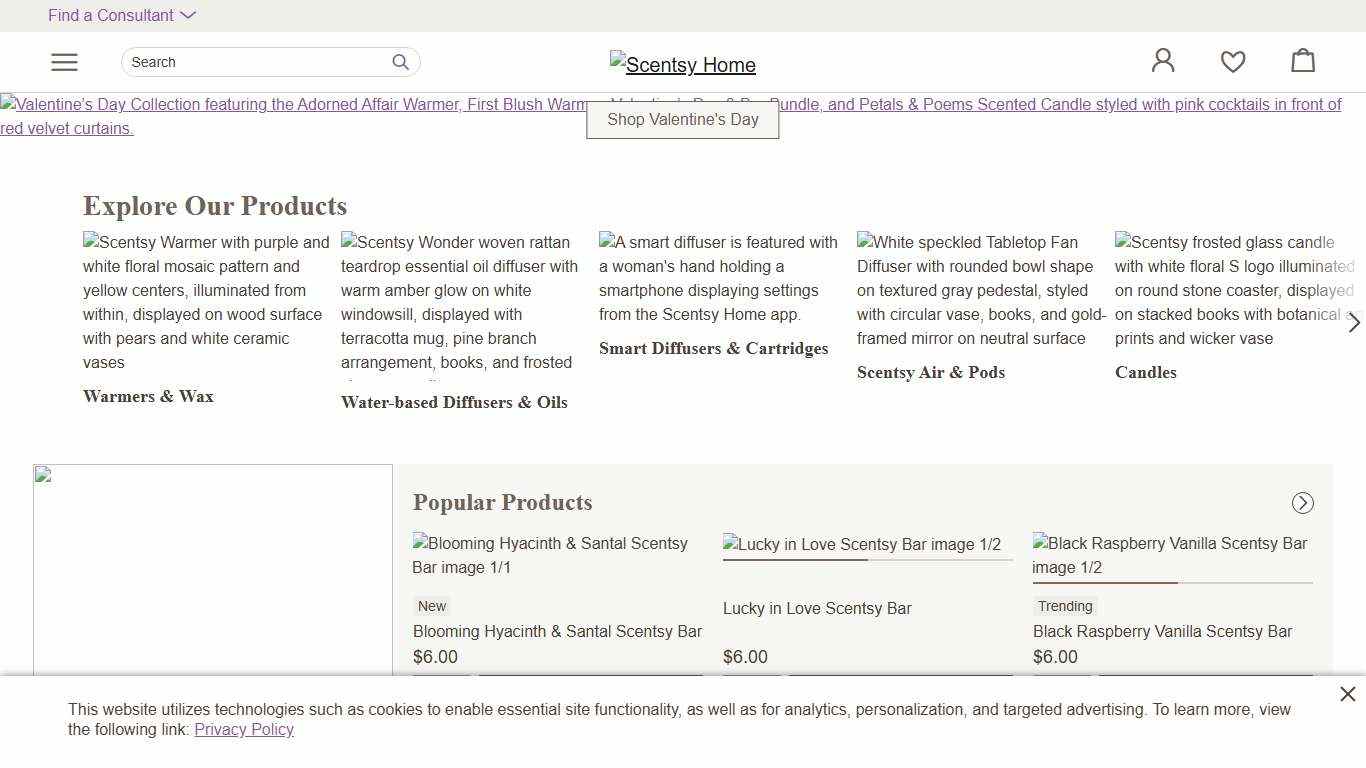Image resolution: width=1366 pixels, height=768 pixels.
Task: Click the Shop Valentine's Day button
Action: 683,119
